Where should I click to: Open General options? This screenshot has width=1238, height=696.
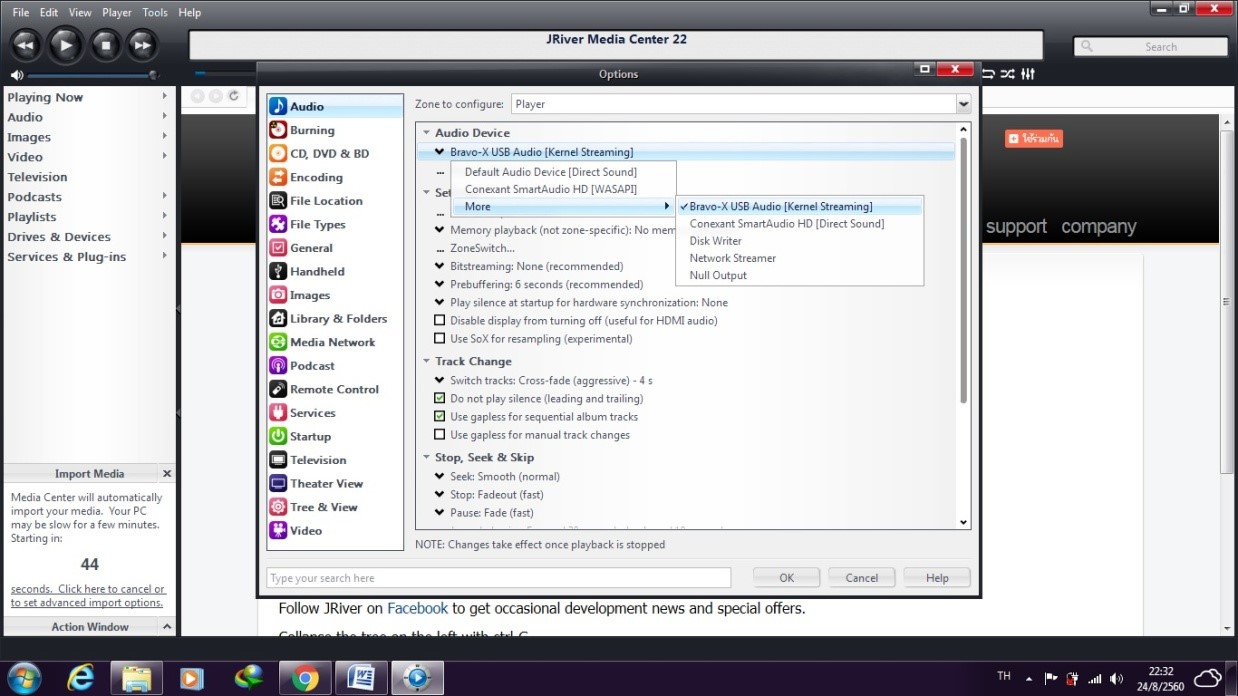(x=335, y=247)
